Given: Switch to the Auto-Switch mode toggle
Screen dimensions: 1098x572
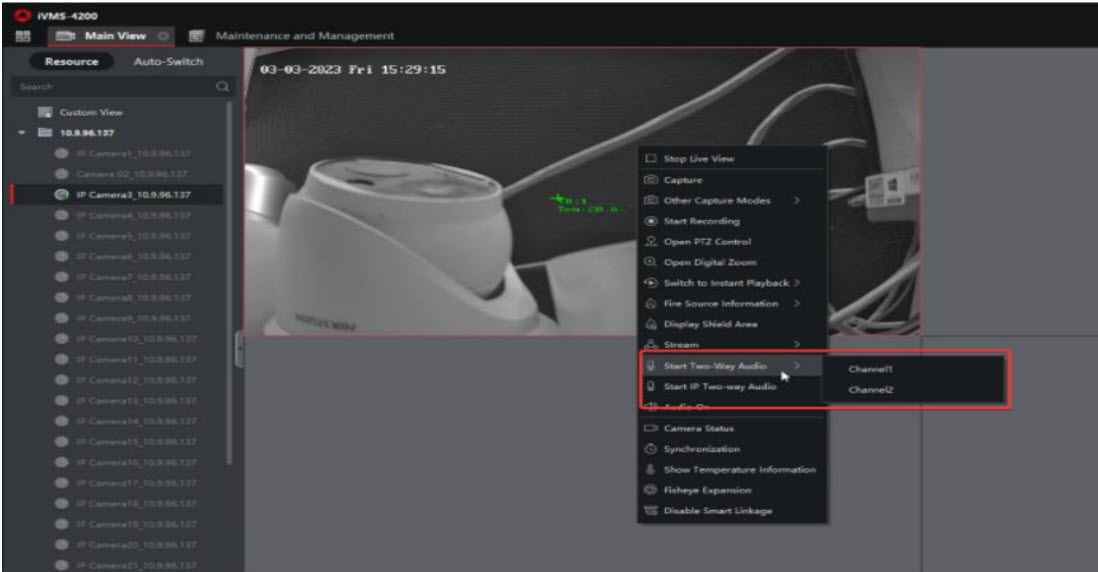Looking at the screenshot, I should (168, 61).
